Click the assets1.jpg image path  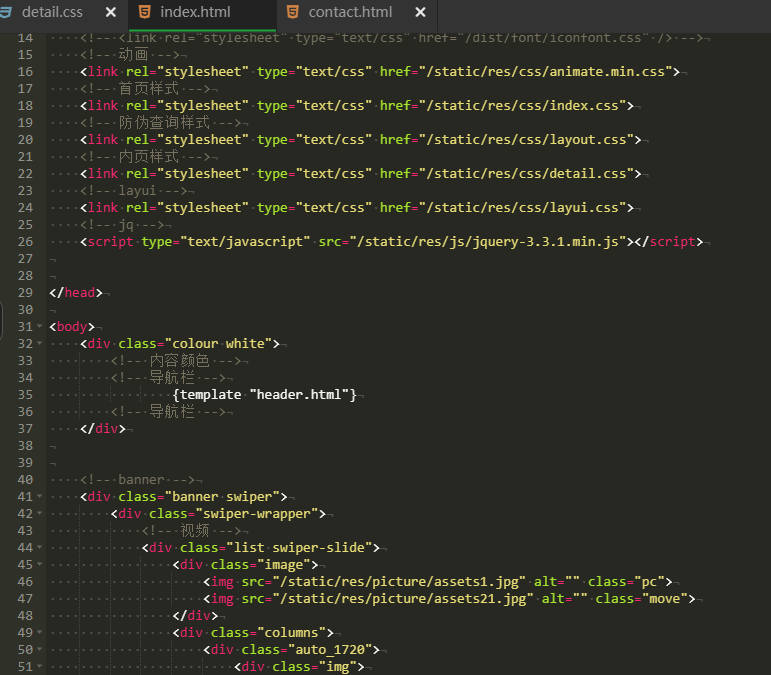399,582
